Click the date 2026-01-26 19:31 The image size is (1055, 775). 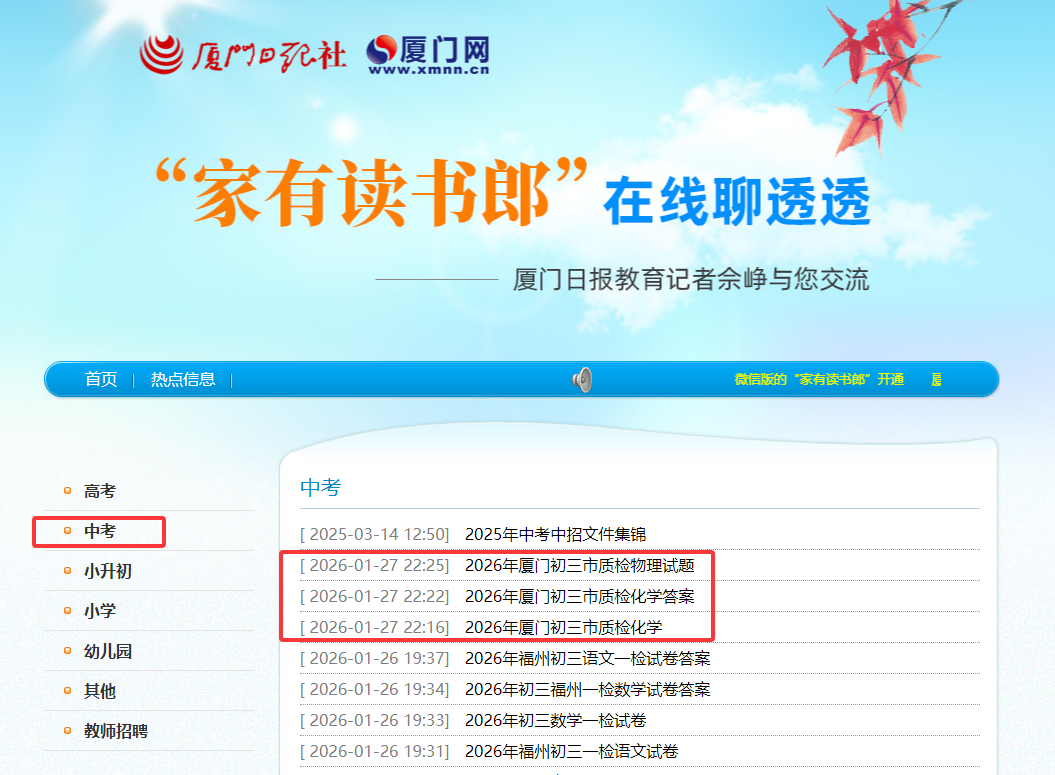(x=375, y=751)
